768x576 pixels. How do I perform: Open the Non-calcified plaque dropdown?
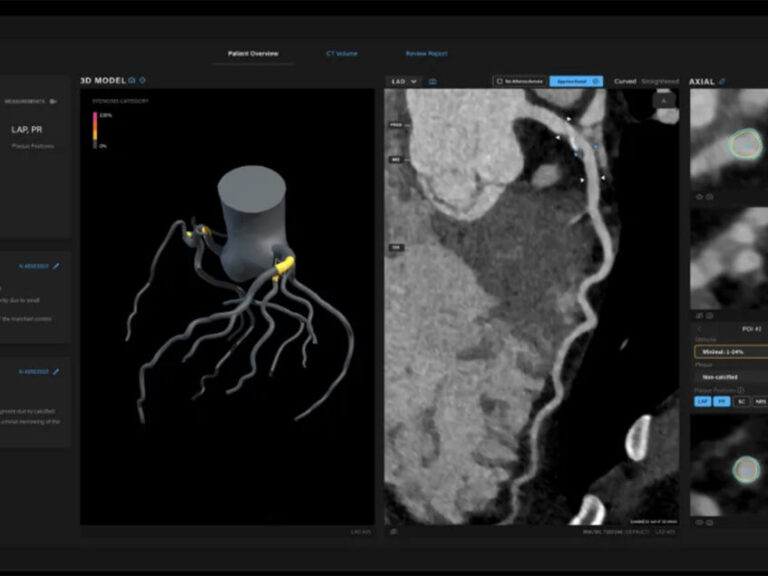(730, 377)
